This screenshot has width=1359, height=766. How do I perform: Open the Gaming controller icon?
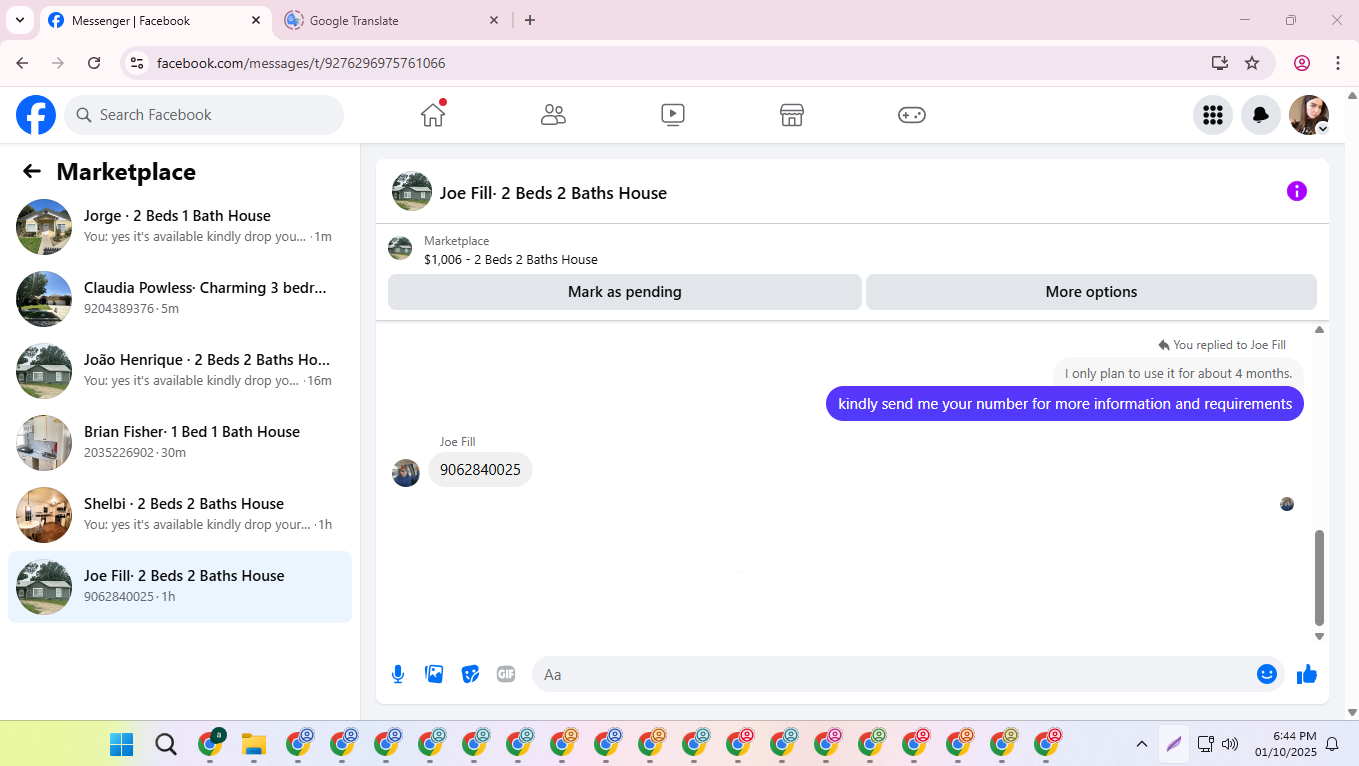(912, 115)
